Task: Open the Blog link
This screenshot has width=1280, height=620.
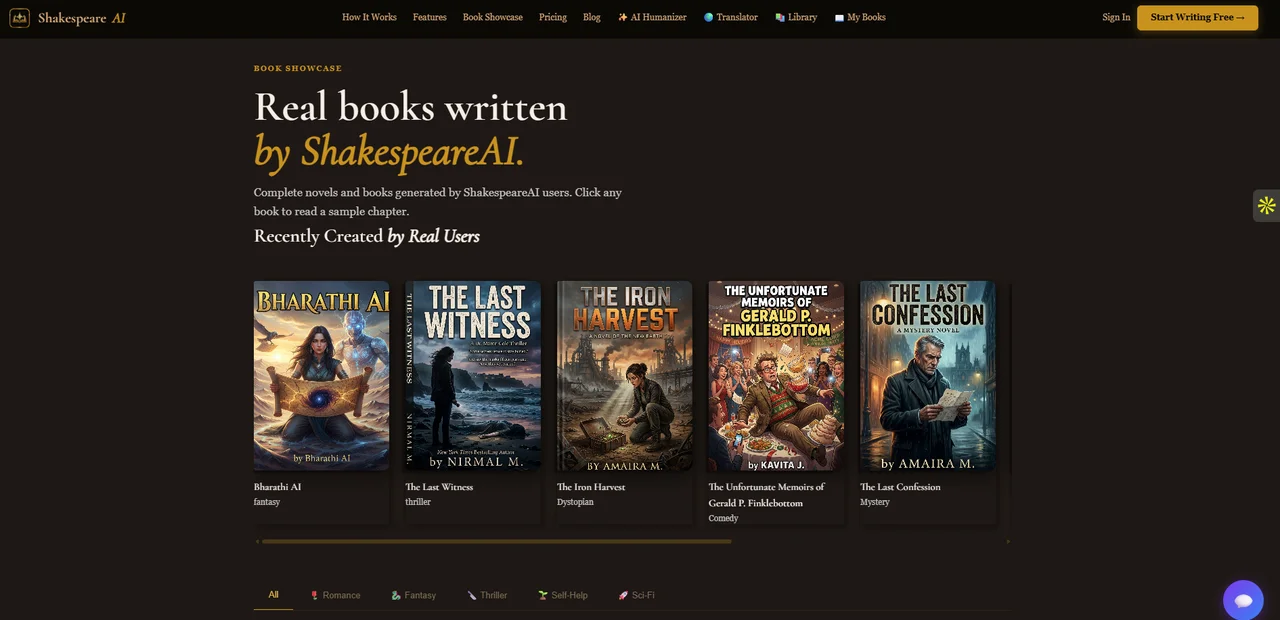Action: [x=592, y=17]
